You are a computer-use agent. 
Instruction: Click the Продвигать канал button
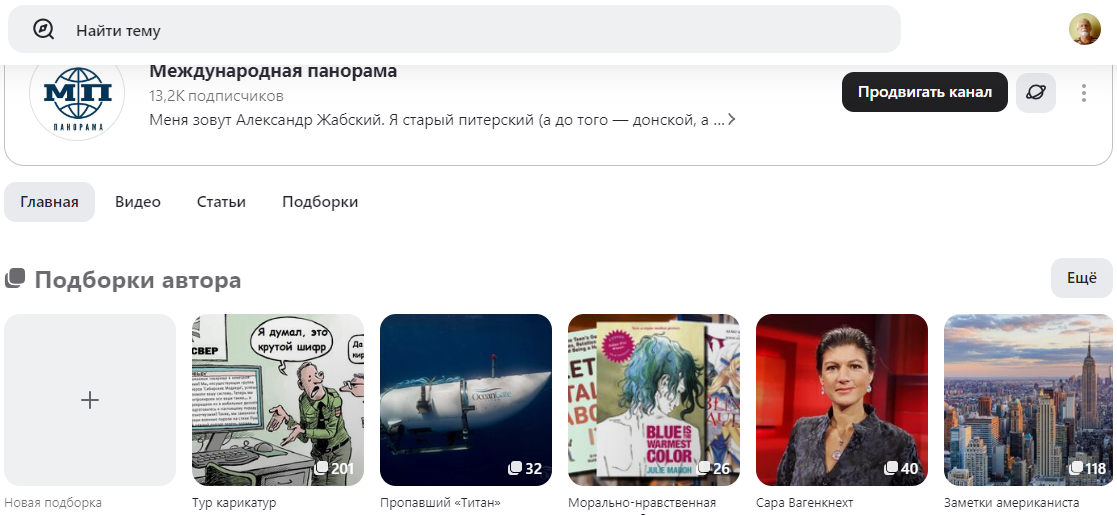tap(925, 92)
